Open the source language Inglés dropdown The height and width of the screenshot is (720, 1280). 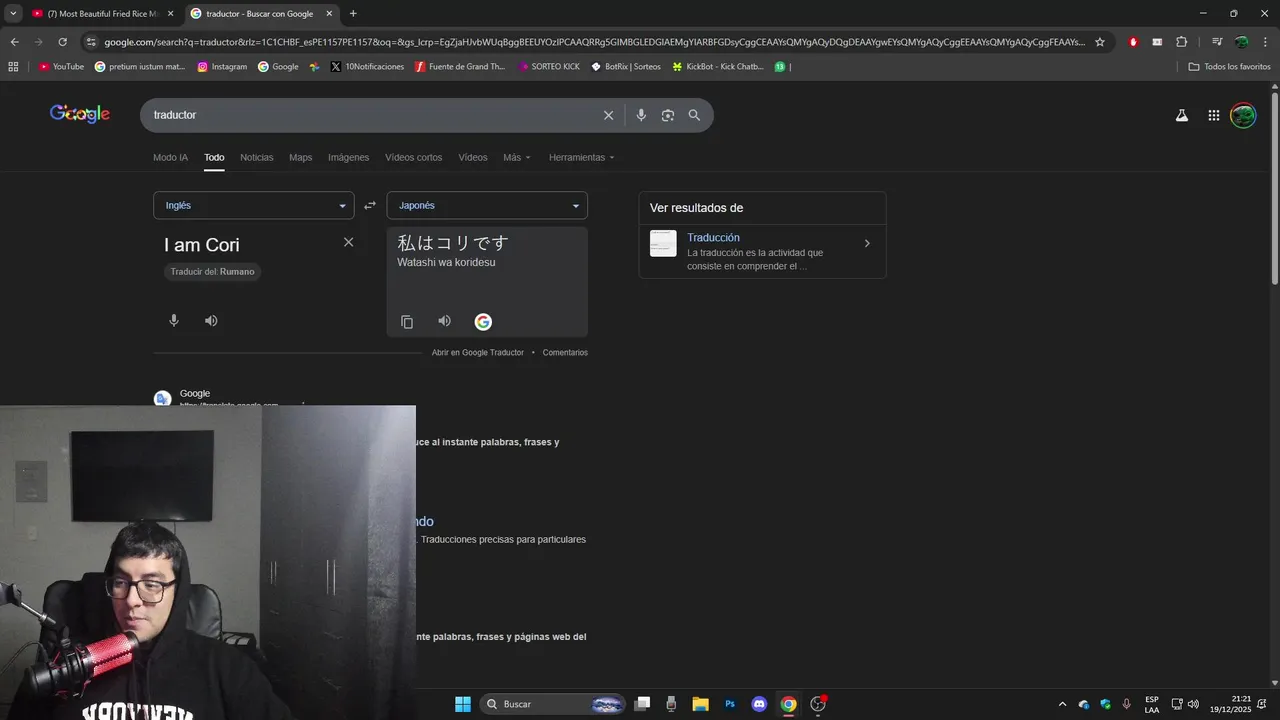coord(254,205)
